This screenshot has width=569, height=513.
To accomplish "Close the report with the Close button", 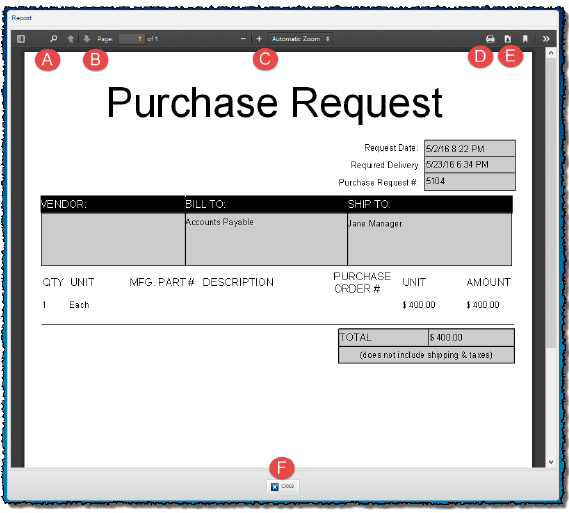I will (283, 486).
